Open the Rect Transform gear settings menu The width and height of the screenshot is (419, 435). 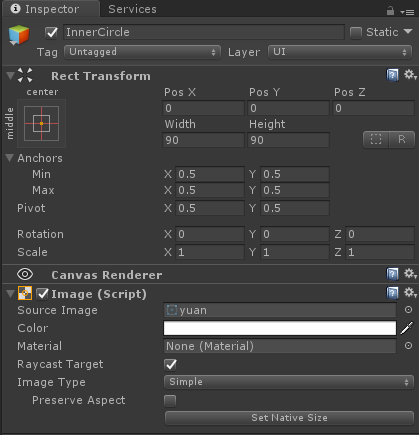[410, 75]
